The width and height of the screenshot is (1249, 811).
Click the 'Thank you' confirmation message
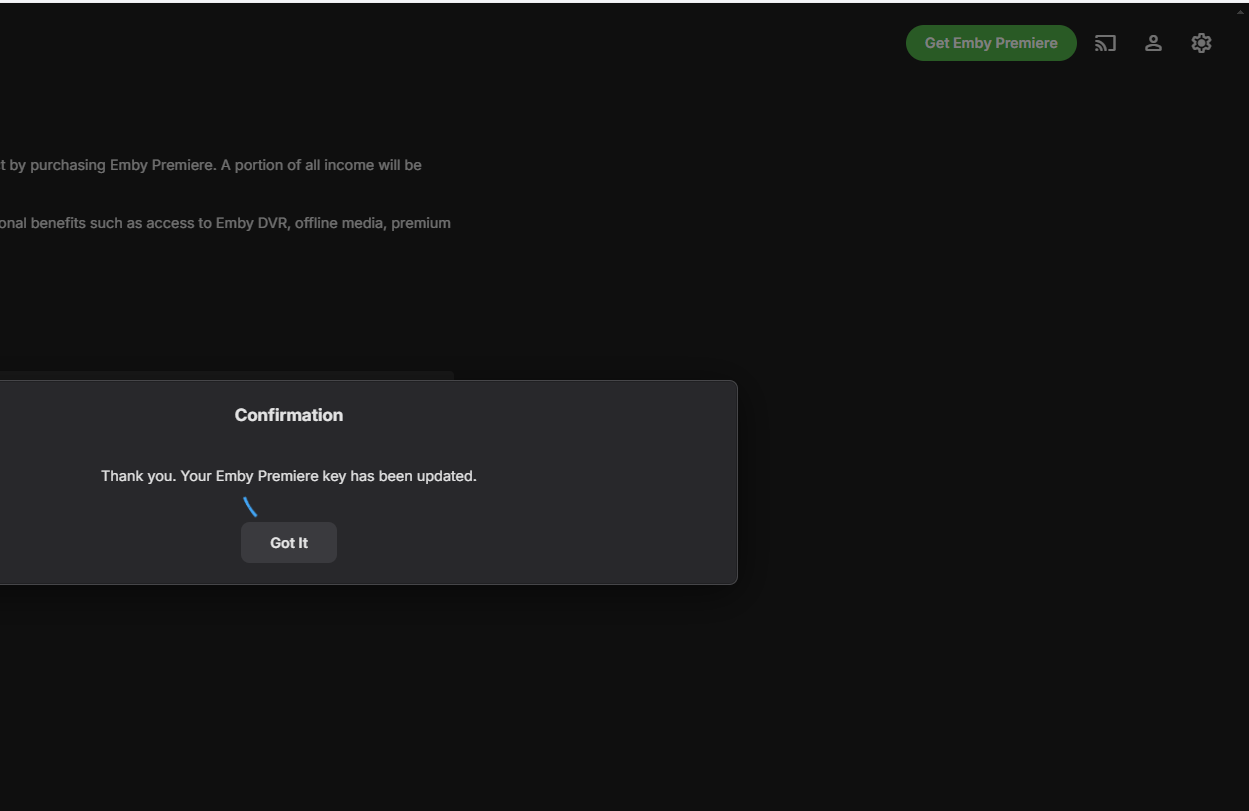289,476
